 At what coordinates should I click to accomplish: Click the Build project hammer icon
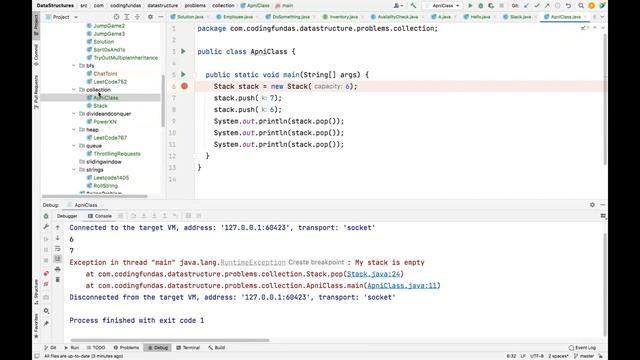[x=413, y=6]
